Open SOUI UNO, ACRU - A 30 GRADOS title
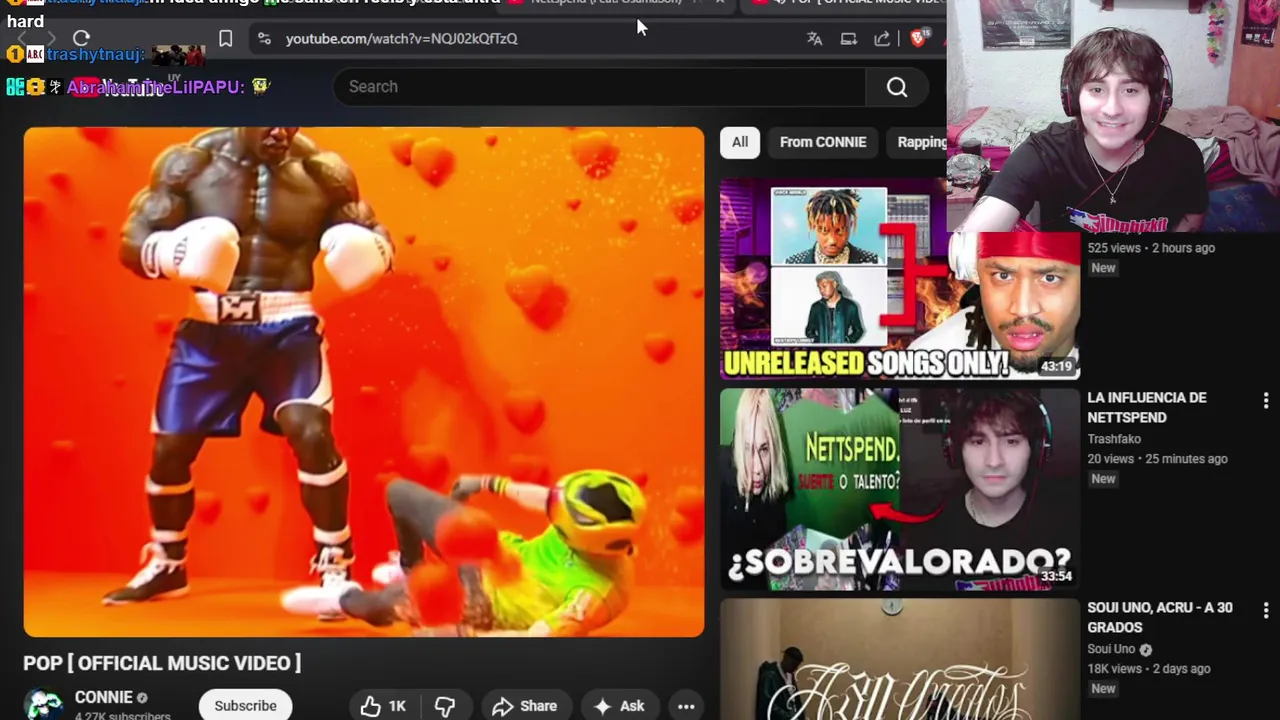 tap(1160, 618)
